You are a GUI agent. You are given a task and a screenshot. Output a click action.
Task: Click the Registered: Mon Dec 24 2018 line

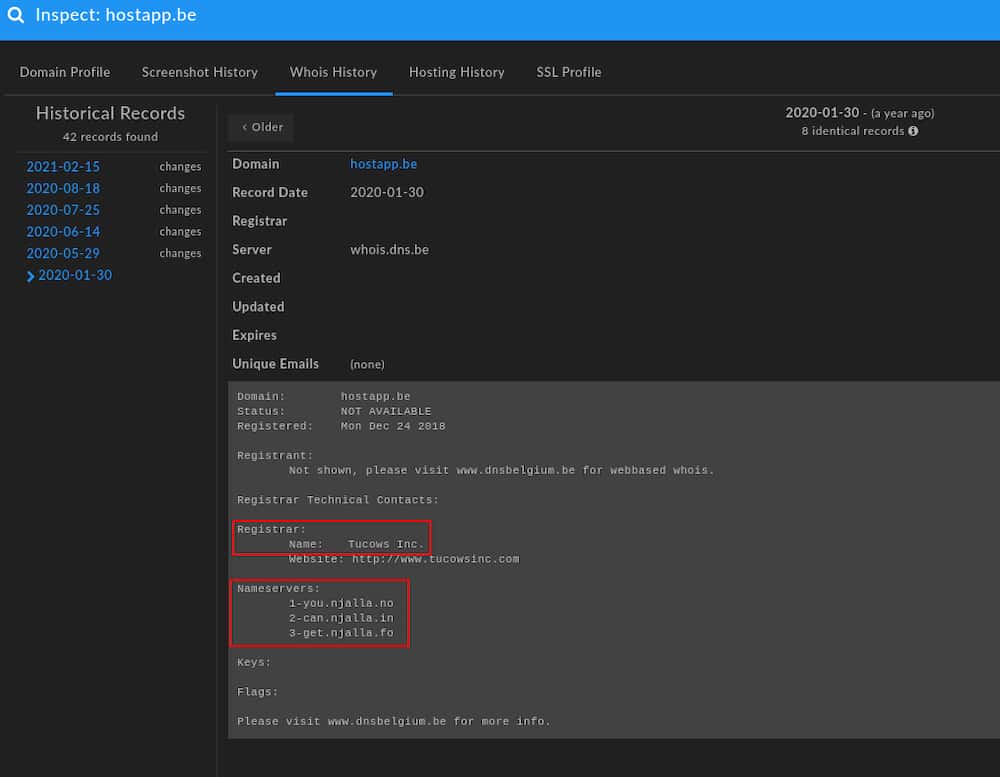[x=341, y=426]
